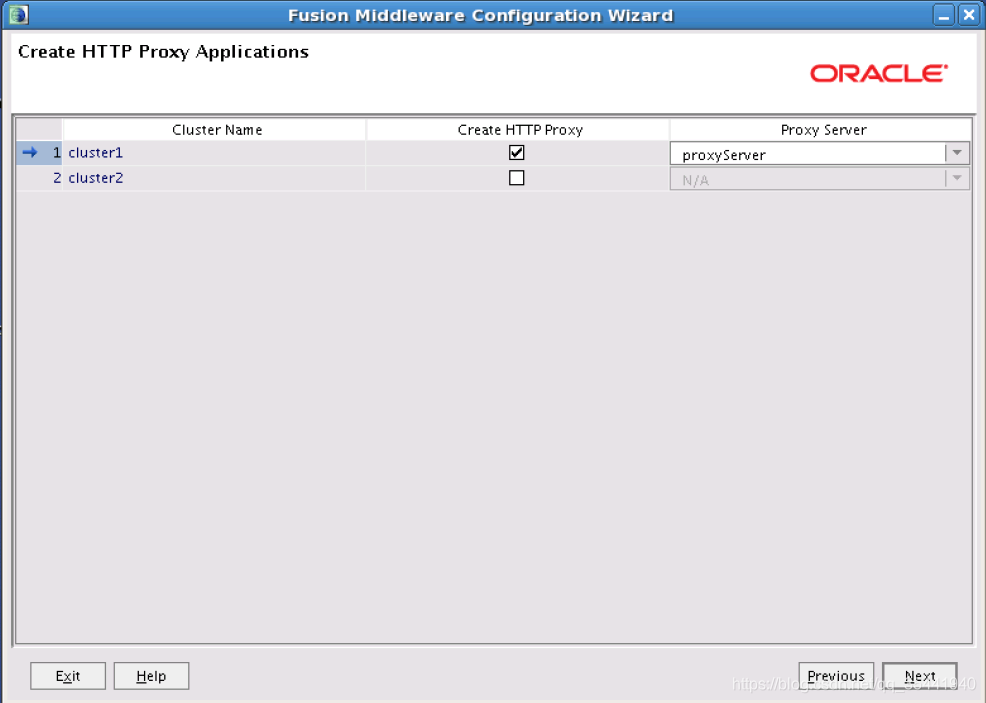Enable Create HTTP Proxy for cluster2
Viewport: 986px width, 703px height.
point(516,178)
